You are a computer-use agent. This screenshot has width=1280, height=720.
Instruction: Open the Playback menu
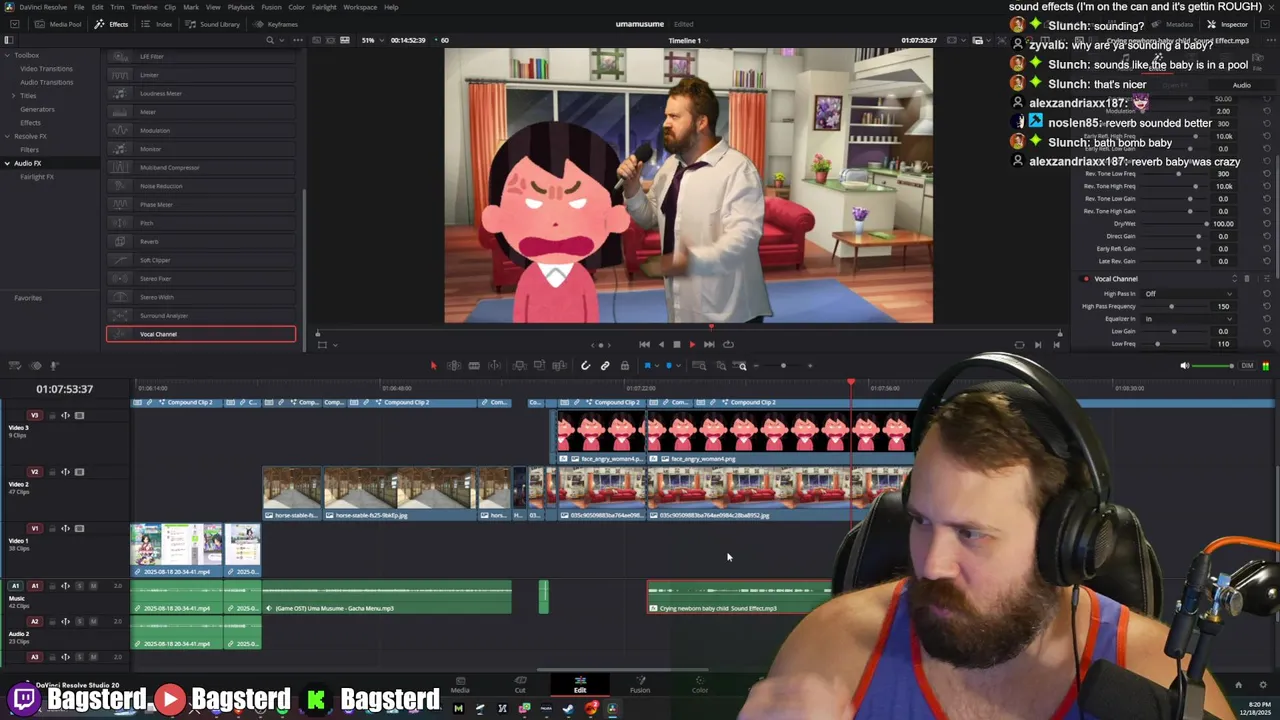pos(241,7)
